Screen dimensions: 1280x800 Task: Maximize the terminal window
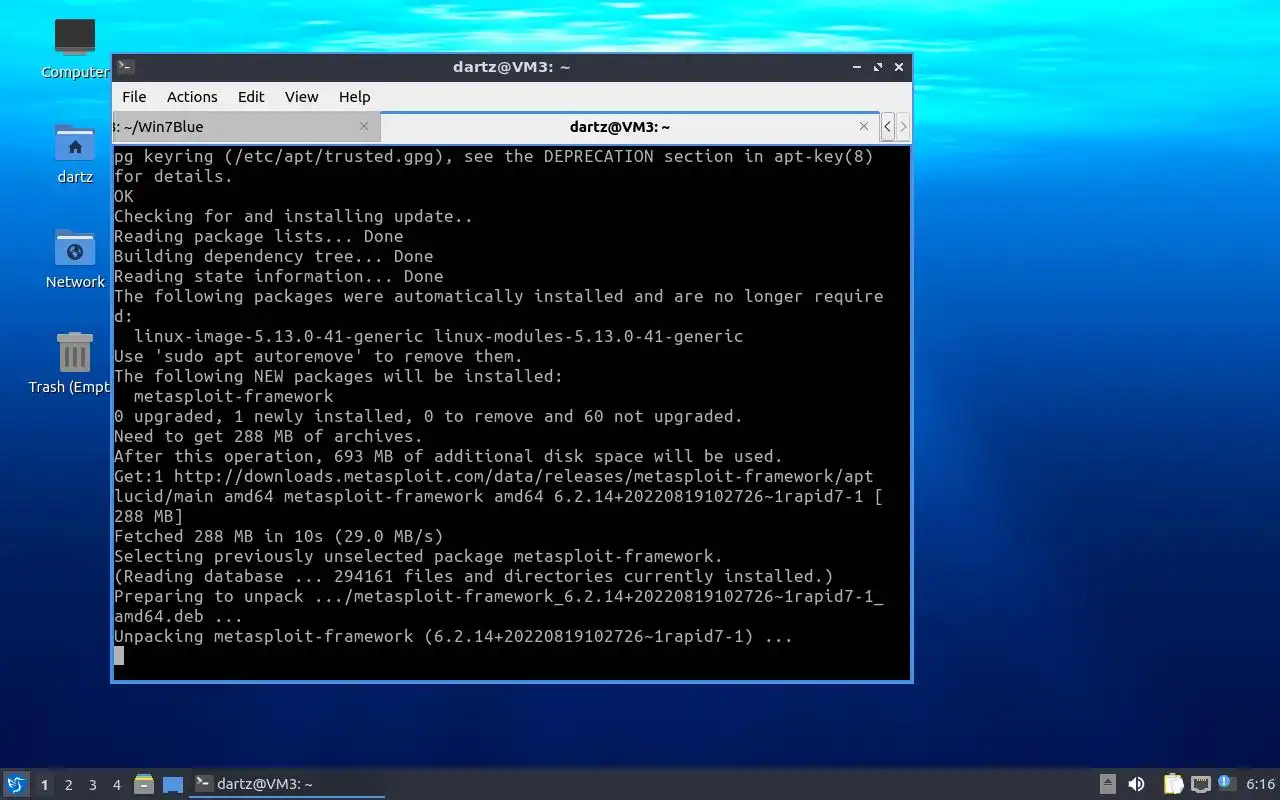tap(878, 67)
